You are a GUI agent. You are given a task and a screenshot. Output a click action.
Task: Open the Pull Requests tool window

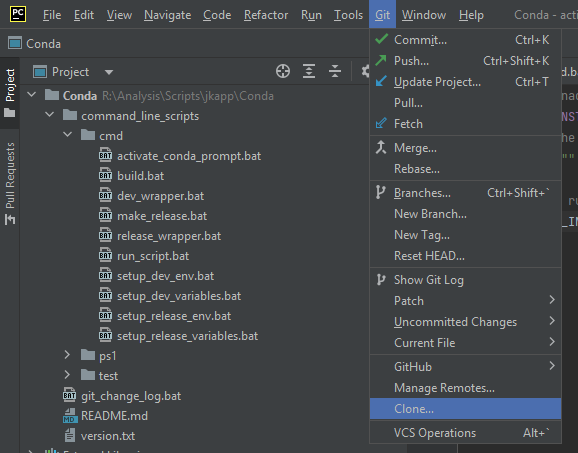10,184
